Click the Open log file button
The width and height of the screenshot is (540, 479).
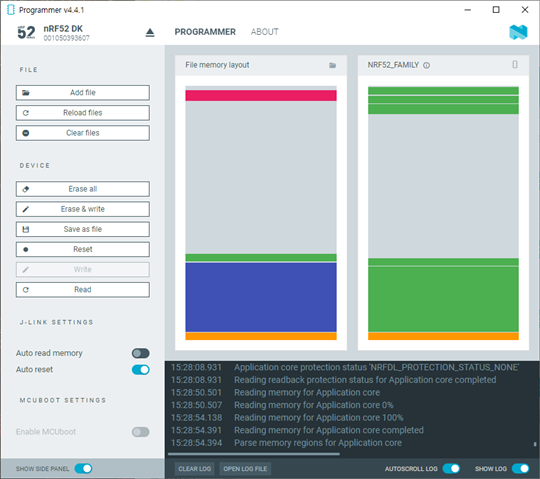pyautogui.click(x=245, y=469)
